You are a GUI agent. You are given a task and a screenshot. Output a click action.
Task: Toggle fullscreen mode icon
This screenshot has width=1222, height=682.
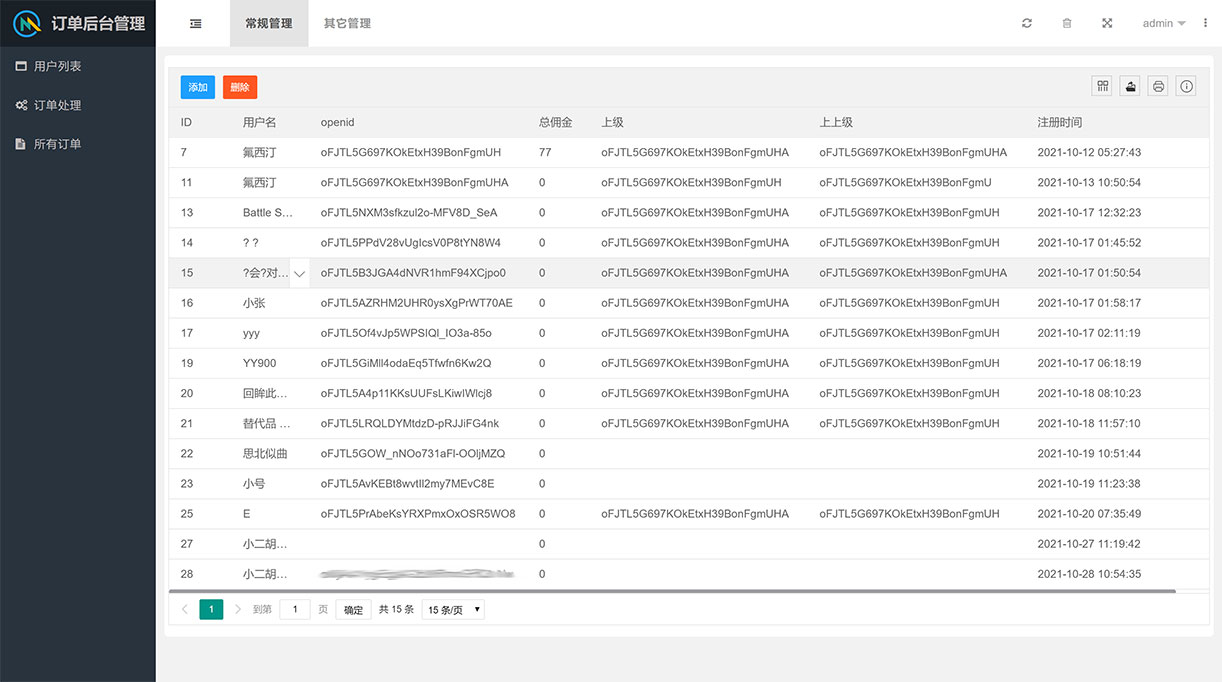[1106, 22]
